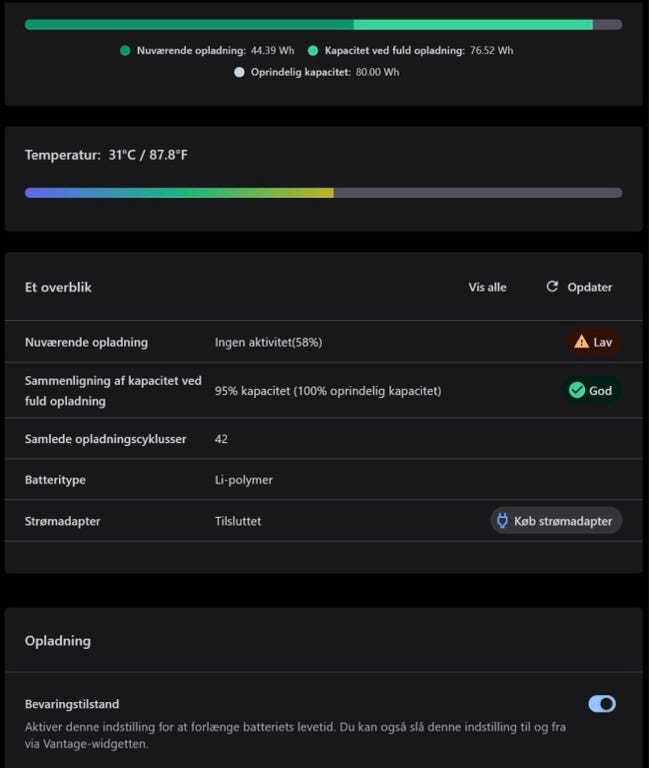This screenshot has width=649, height=768.
Task: Click the Tilsluttet status text
Action: point(238,521)
